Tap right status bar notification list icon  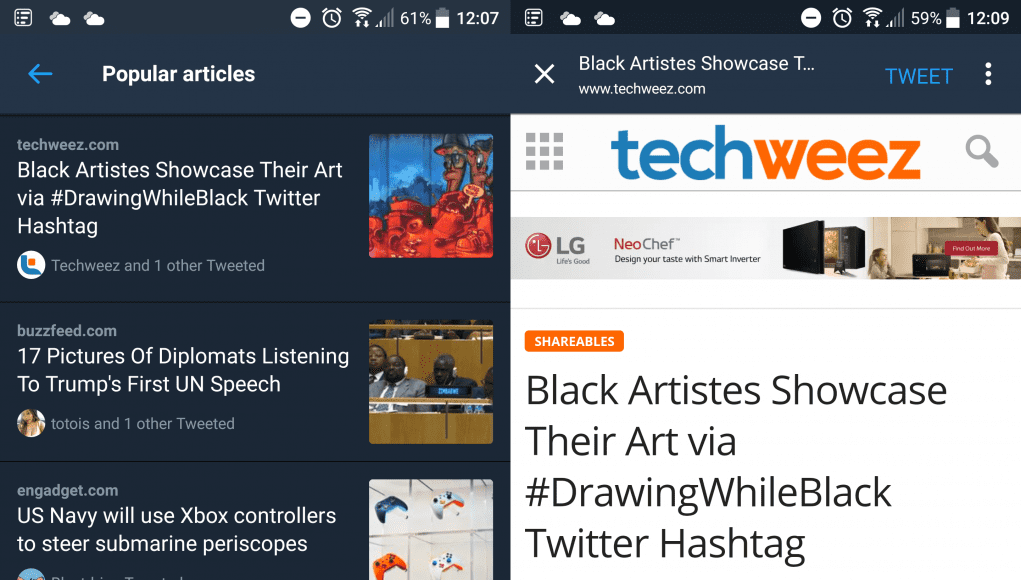coord(534,18)
